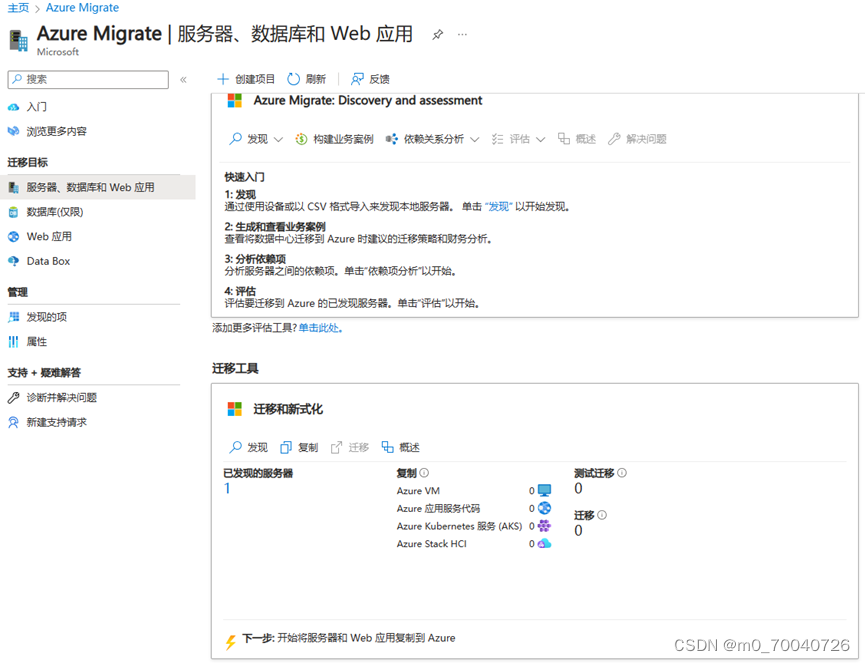Click 复制 in 迁移和新式化 toolbar

coord(299,447)
